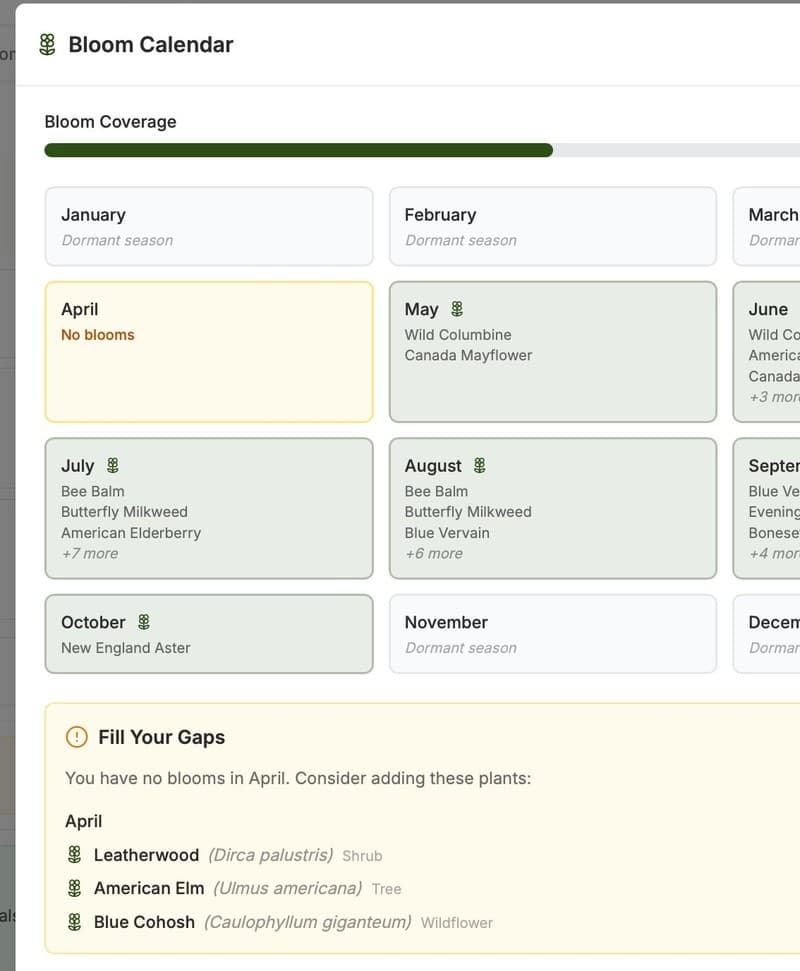Click the flower icon beside American Elm
Screen dimensions: 800x971
(75, 888)
